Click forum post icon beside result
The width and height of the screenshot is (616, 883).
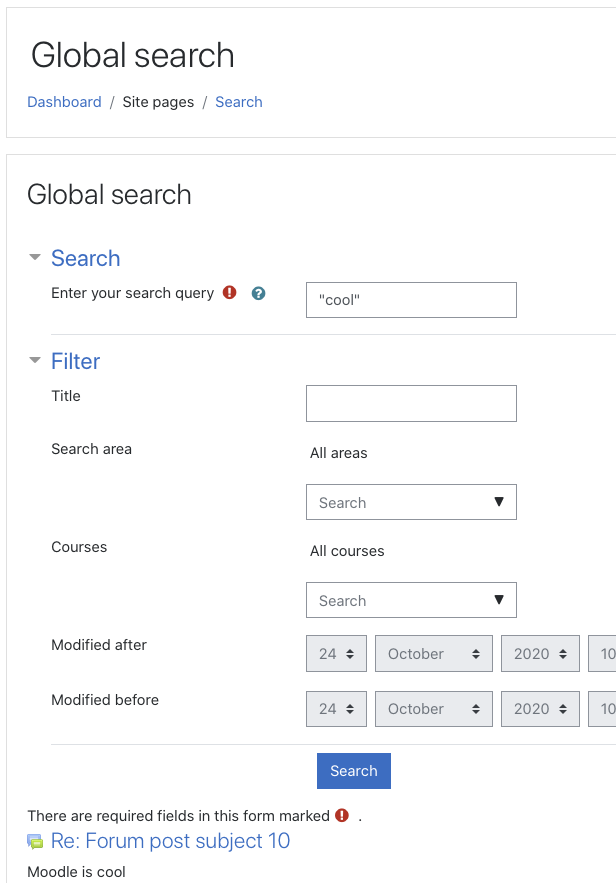[35, 842]
